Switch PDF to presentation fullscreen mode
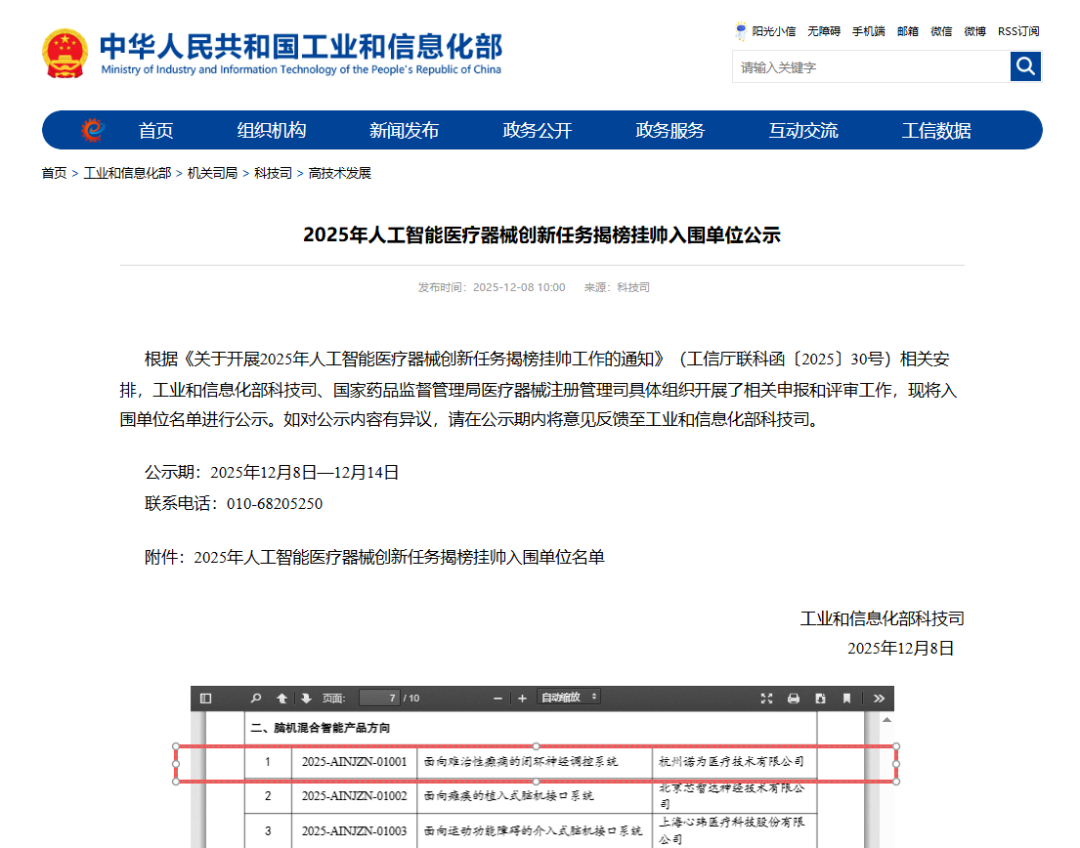 (767, 698)
